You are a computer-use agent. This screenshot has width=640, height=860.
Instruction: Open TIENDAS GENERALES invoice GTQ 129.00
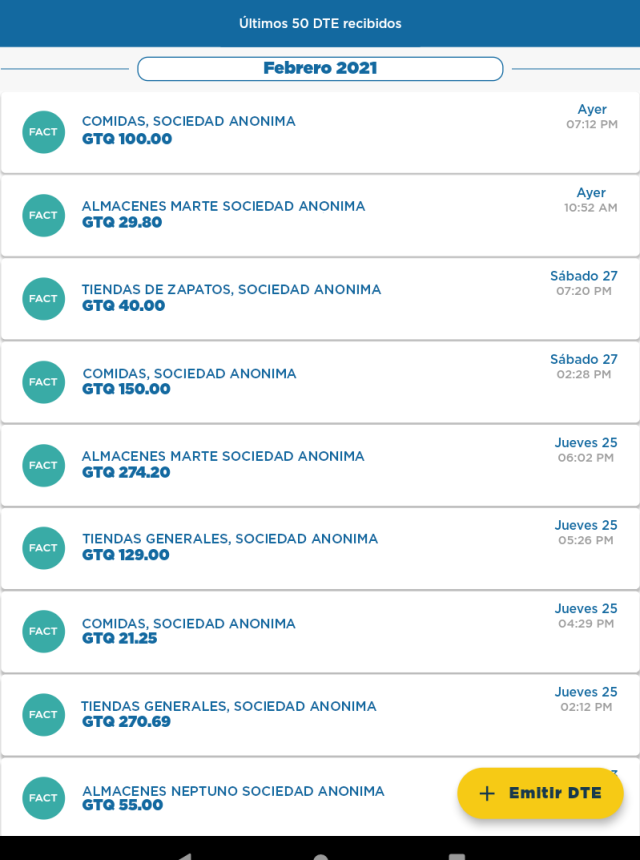[x=320, y=548]
